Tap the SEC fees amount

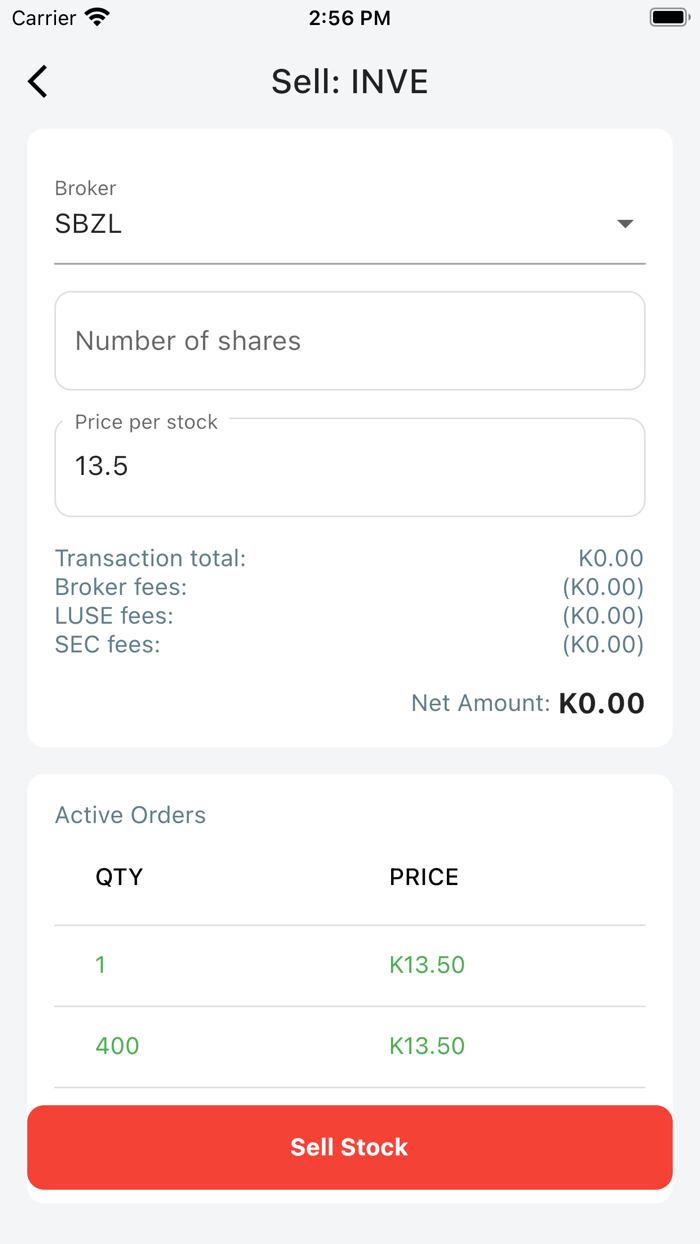603,645
